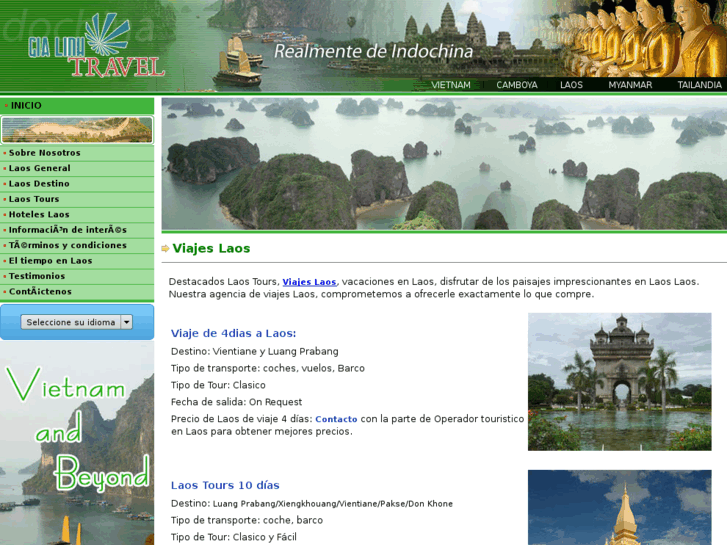Click the Viajes Laos inline link
Viewport: 727px width, 545px height.
point(309,282)
